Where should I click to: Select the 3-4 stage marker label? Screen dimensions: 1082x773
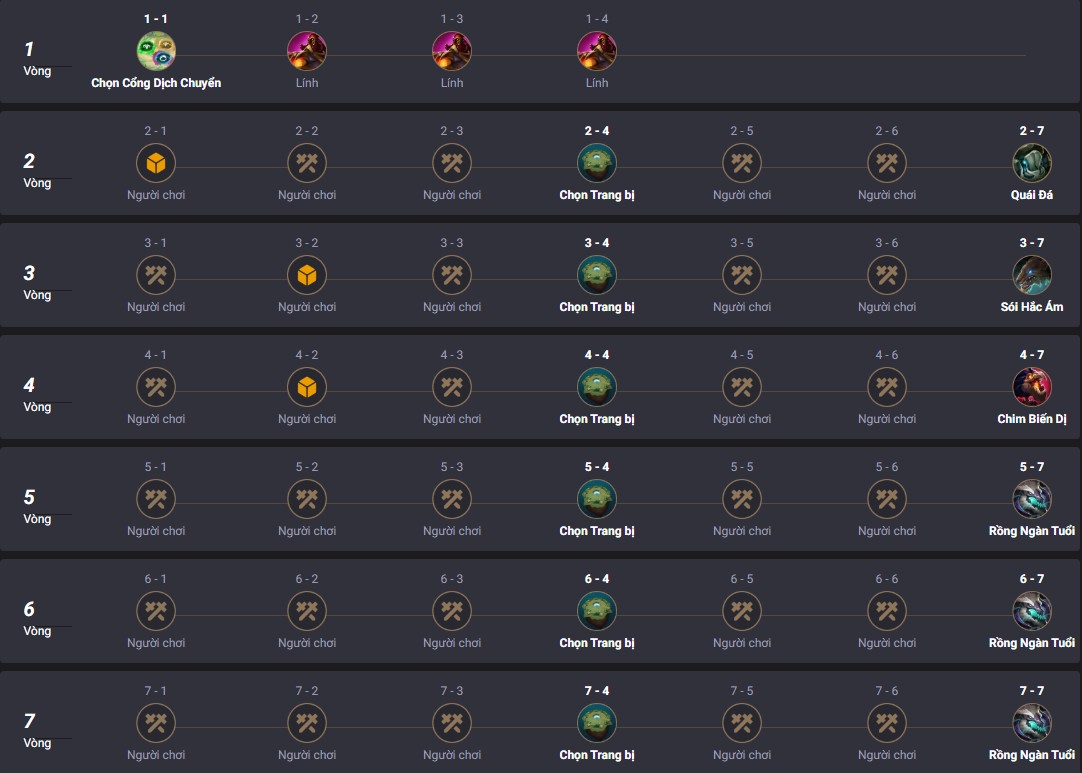pyautogui.click(x=597, y=243)
